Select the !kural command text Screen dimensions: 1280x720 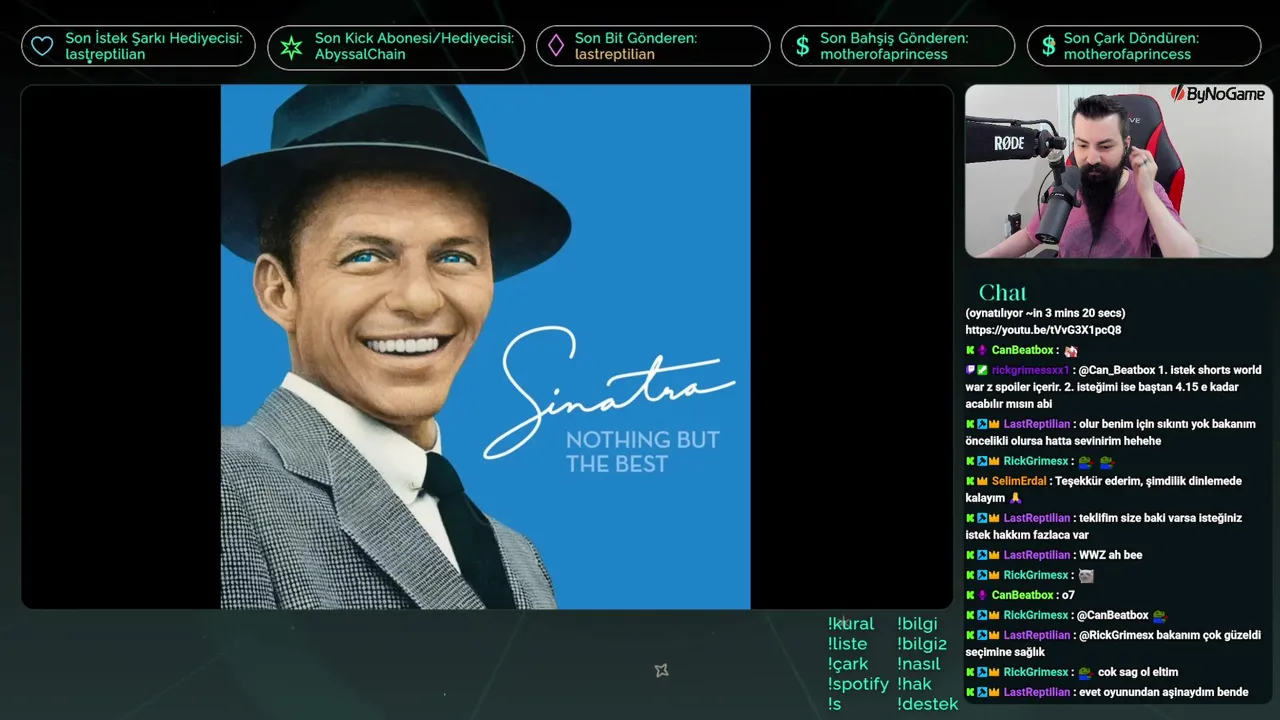click(x=851, y=624)
